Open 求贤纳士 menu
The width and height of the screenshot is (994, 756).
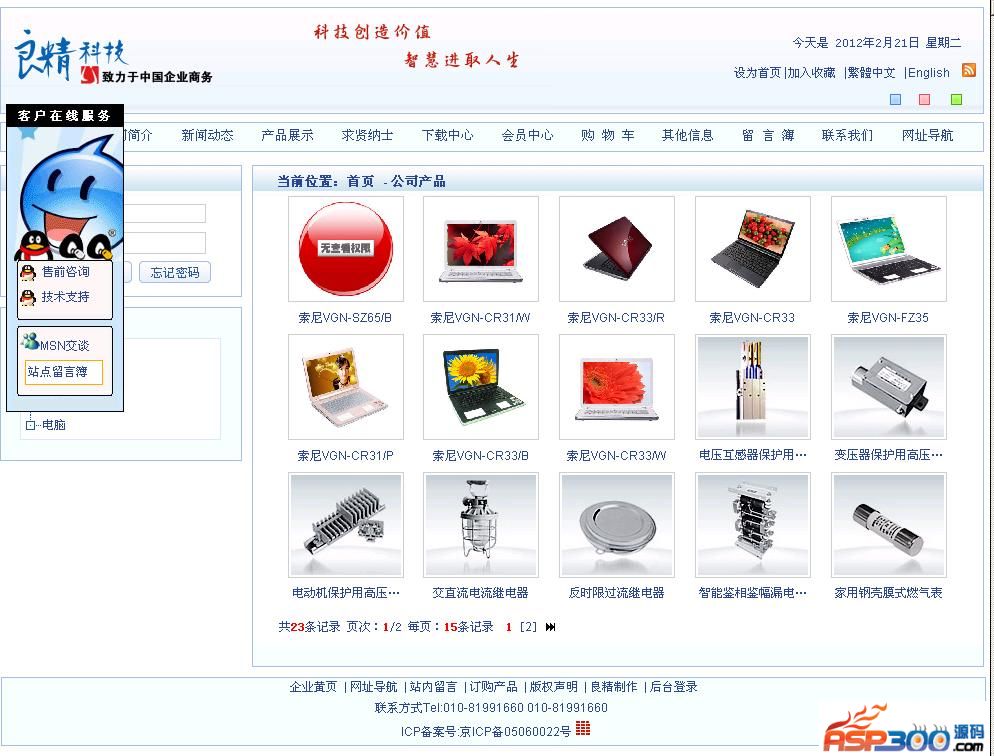click(x=367, y=136)
